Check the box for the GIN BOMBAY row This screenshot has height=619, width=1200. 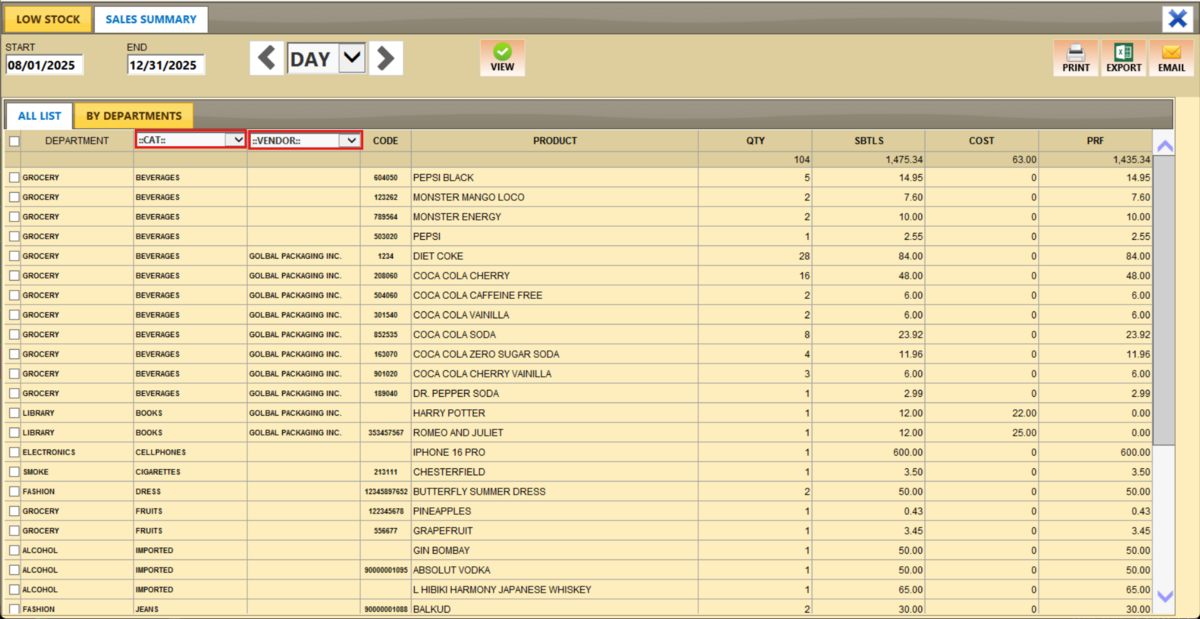click(13, 550)
